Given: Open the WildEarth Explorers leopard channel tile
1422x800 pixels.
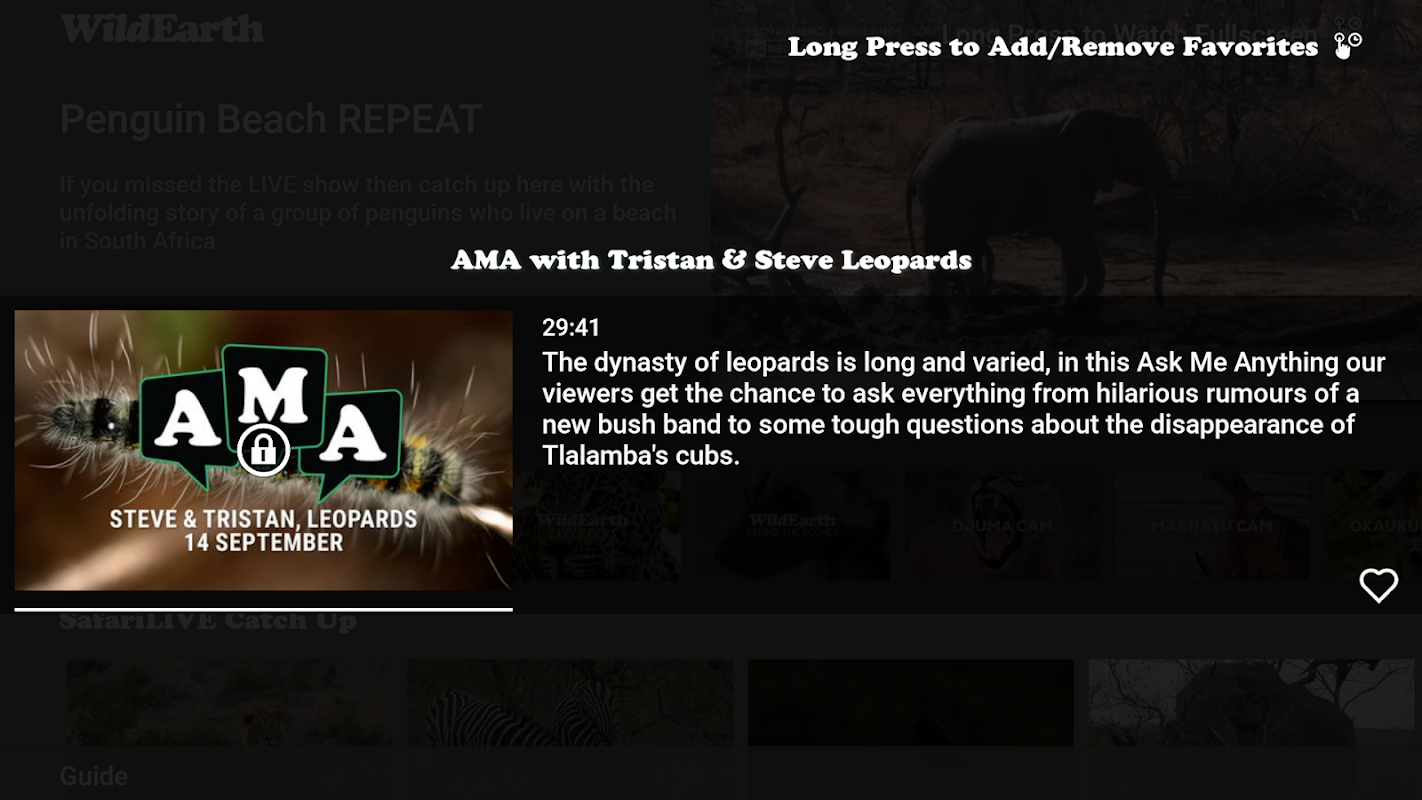Looking at the screenshot, I should (597, 525).
